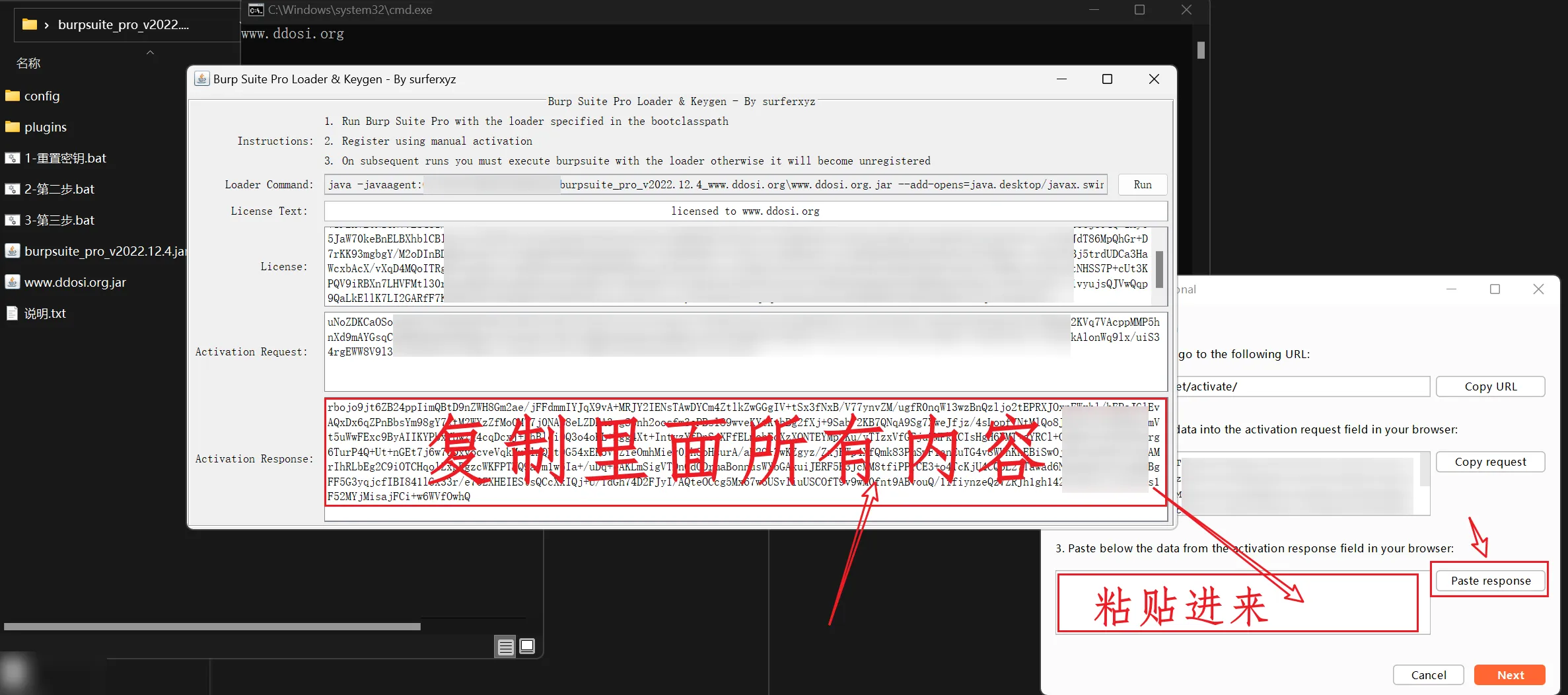Close the cmd.exe window
Viewport: 1568px width, 695px height.
click(x=1186, y=10)
